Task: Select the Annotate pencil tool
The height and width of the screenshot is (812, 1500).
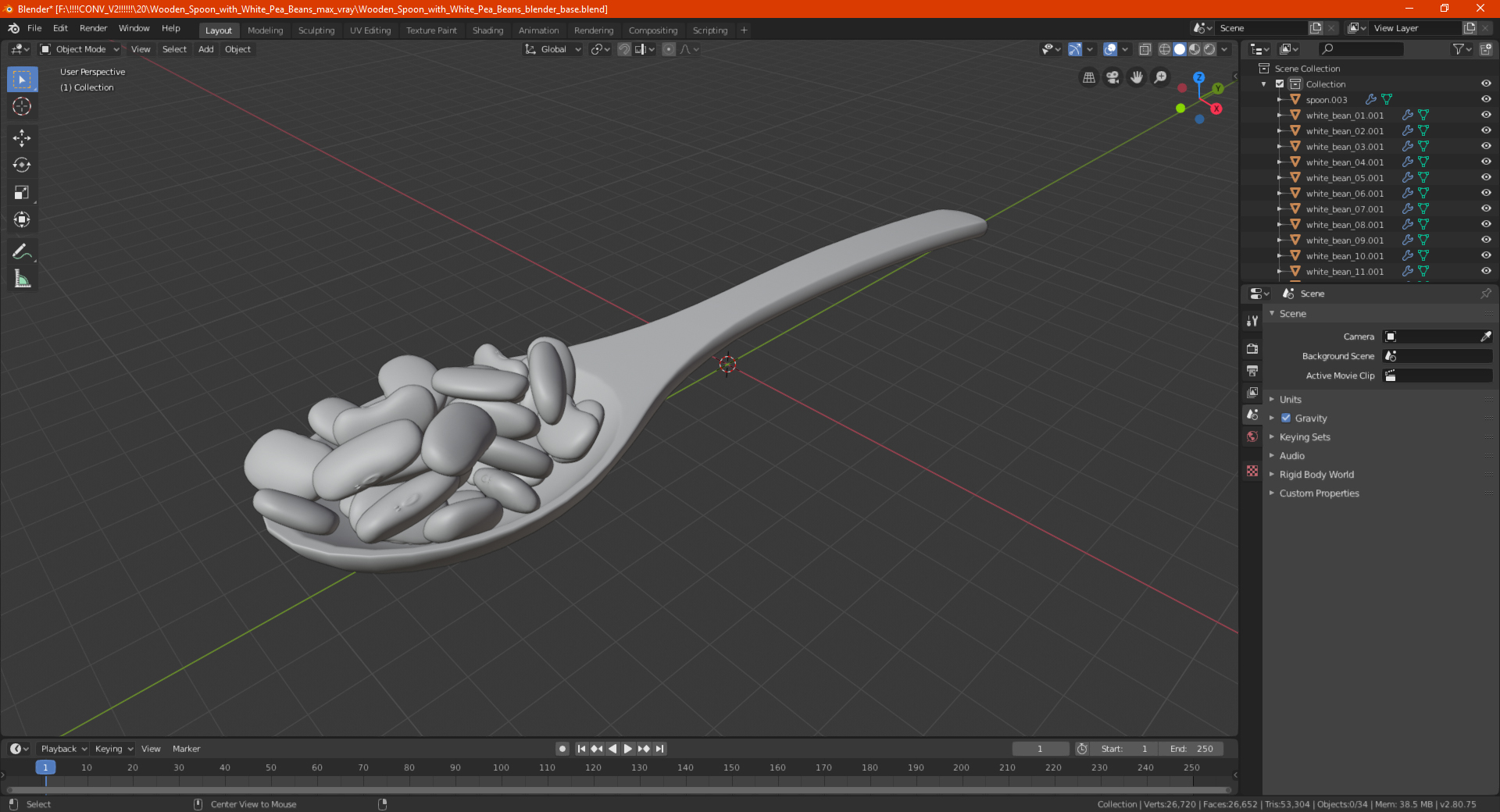Action: pyautogui.click(x=22, y=251)
